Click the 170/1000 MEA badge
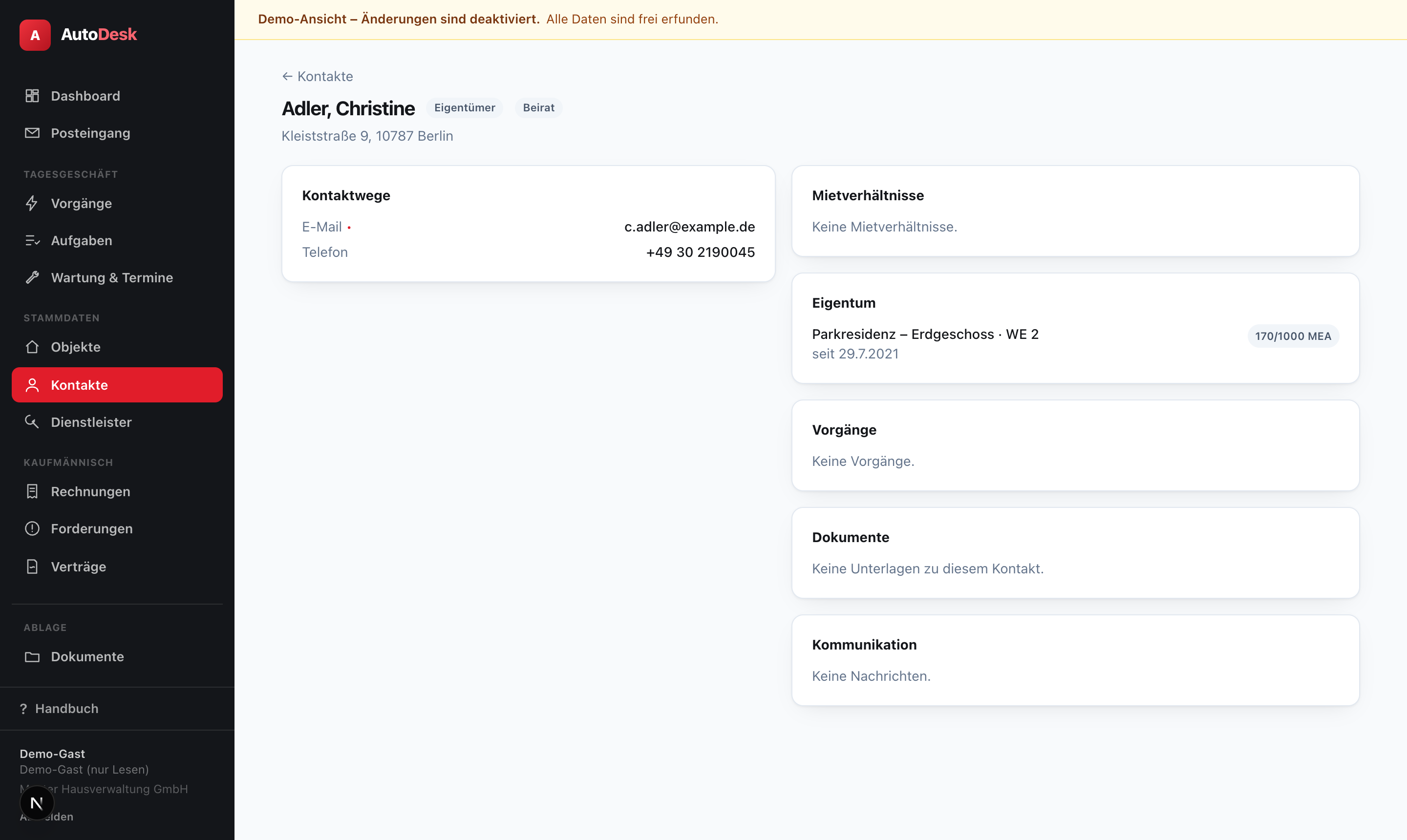The height and width of the screenshot is (840, 1407). 1293,336
